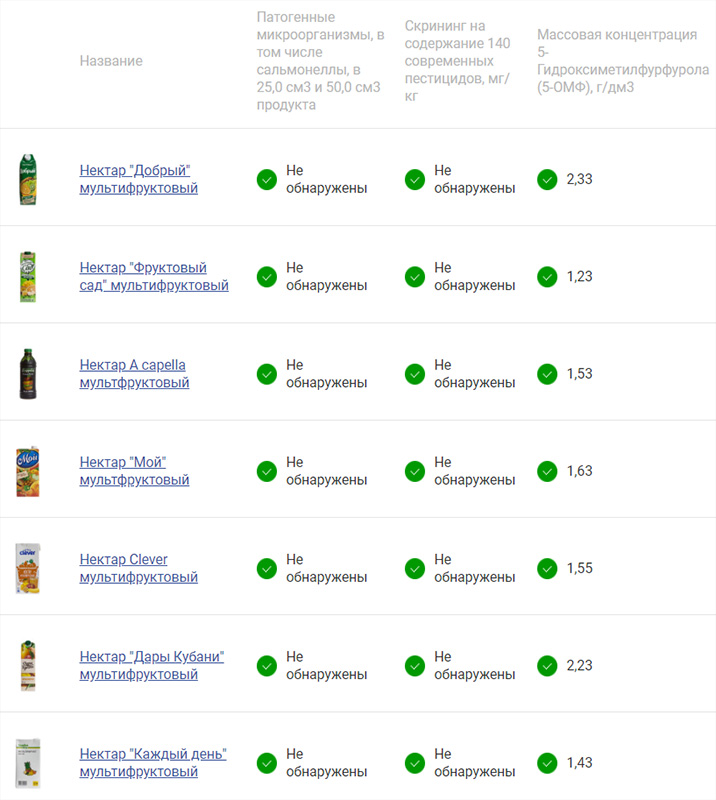Image resolution: width=716 pixels, height=800 pixels.
Task: Click green check icon beside value 1,53
Action: coord(547,374)
